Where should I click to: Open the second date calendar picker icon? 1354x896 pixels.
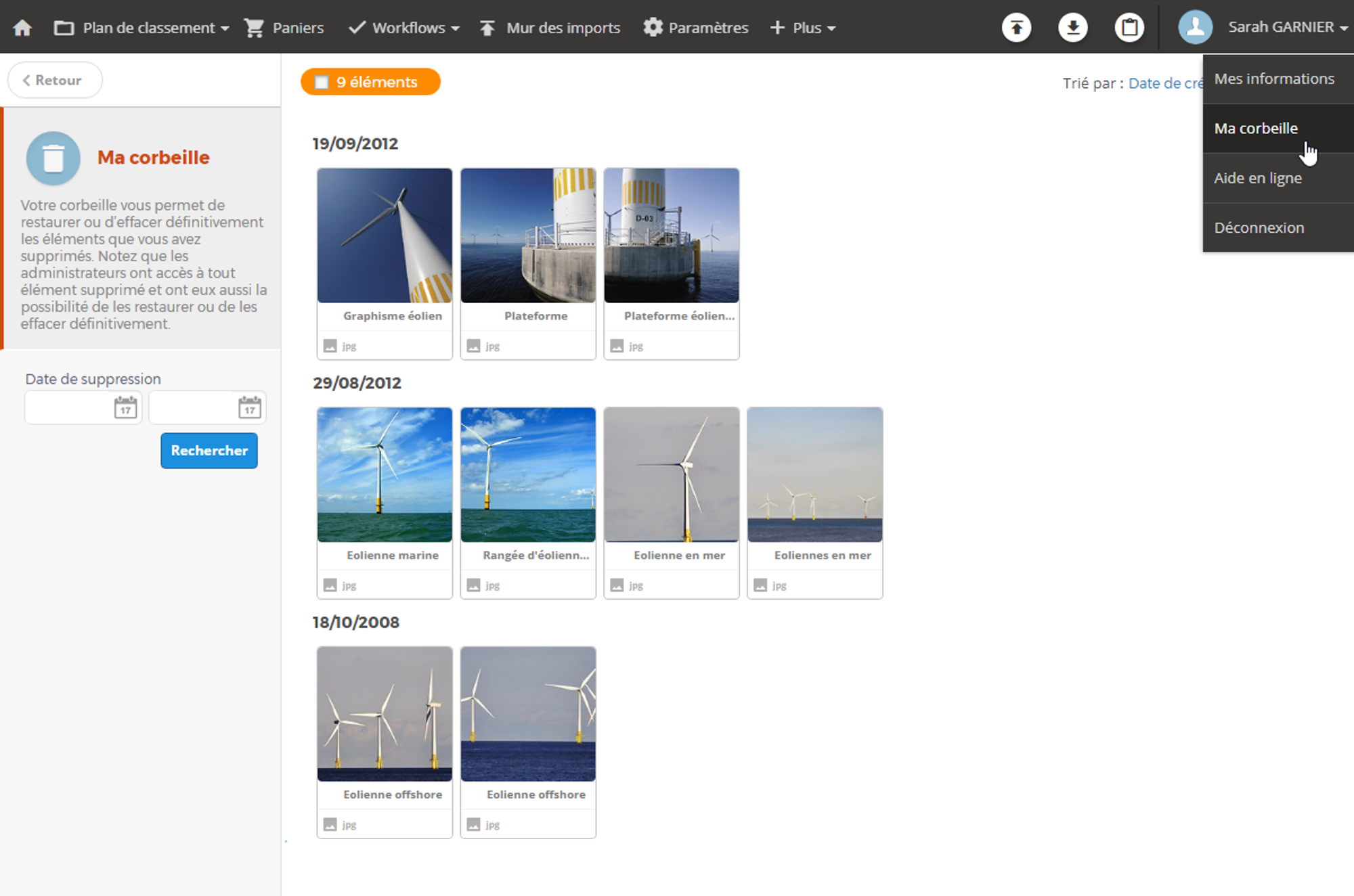point(250,407)
